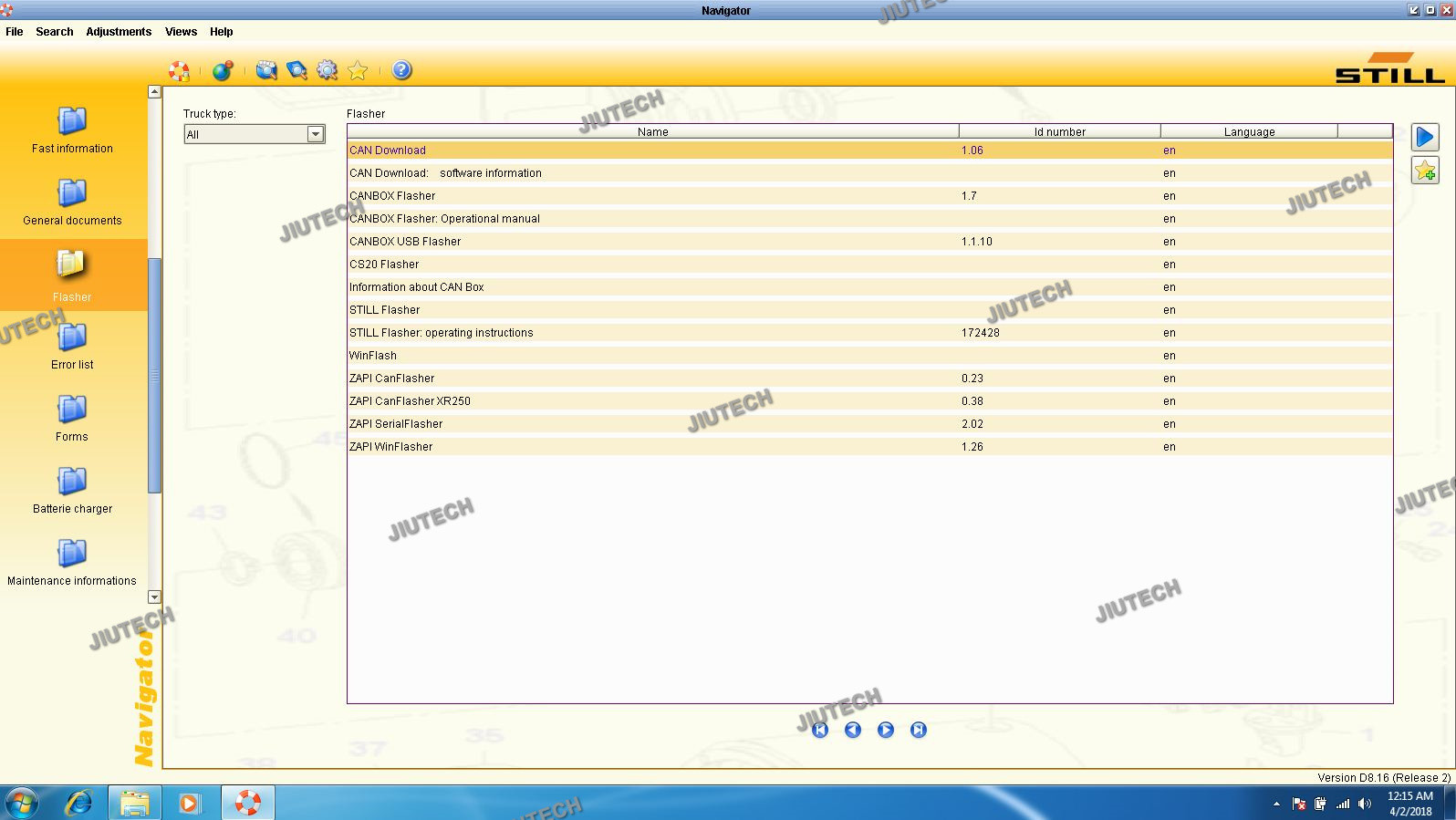The image size is (1456, 820).
Task: Go to the next page of results
Action: click(886, 730)
